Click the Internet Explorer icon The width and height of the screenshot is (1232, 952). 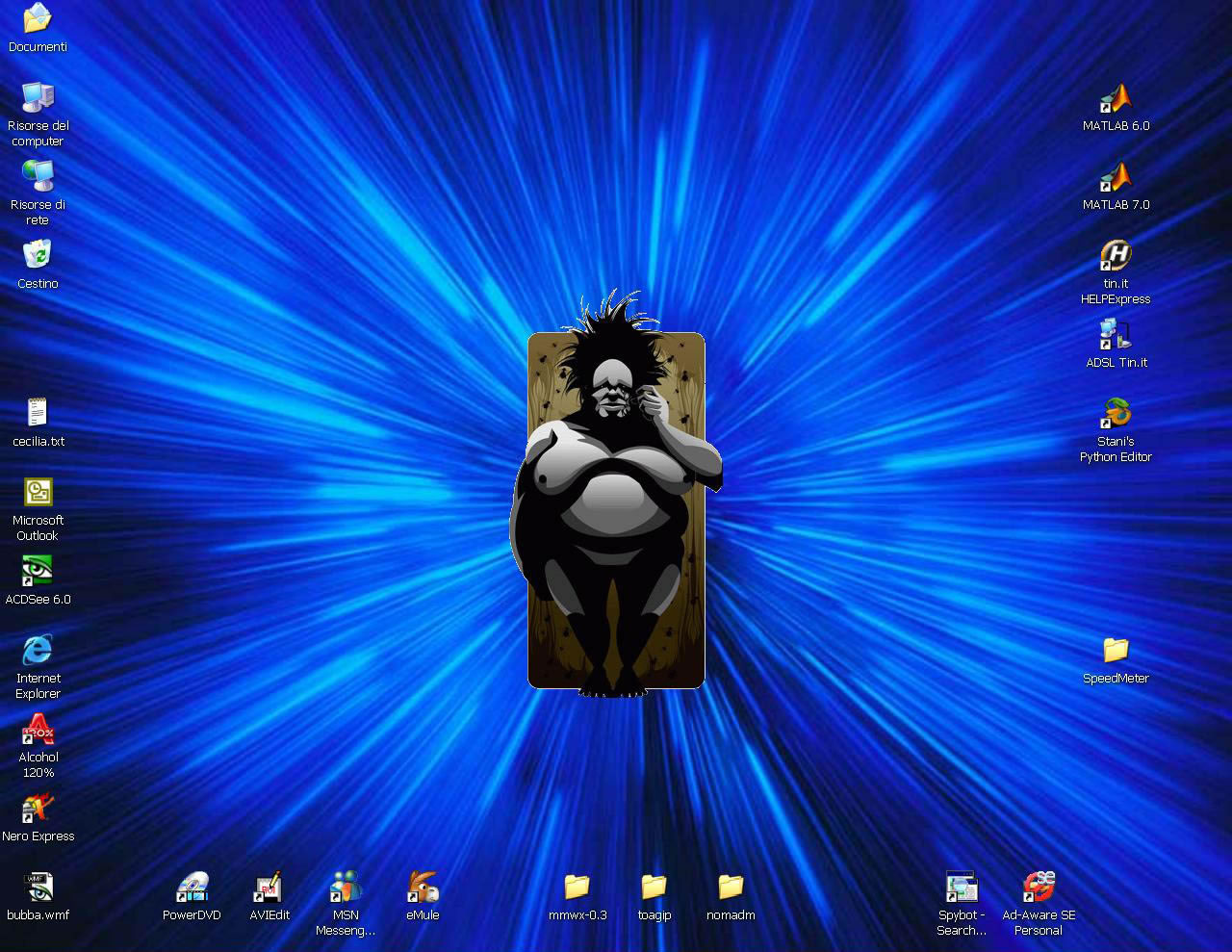point(38,650)
